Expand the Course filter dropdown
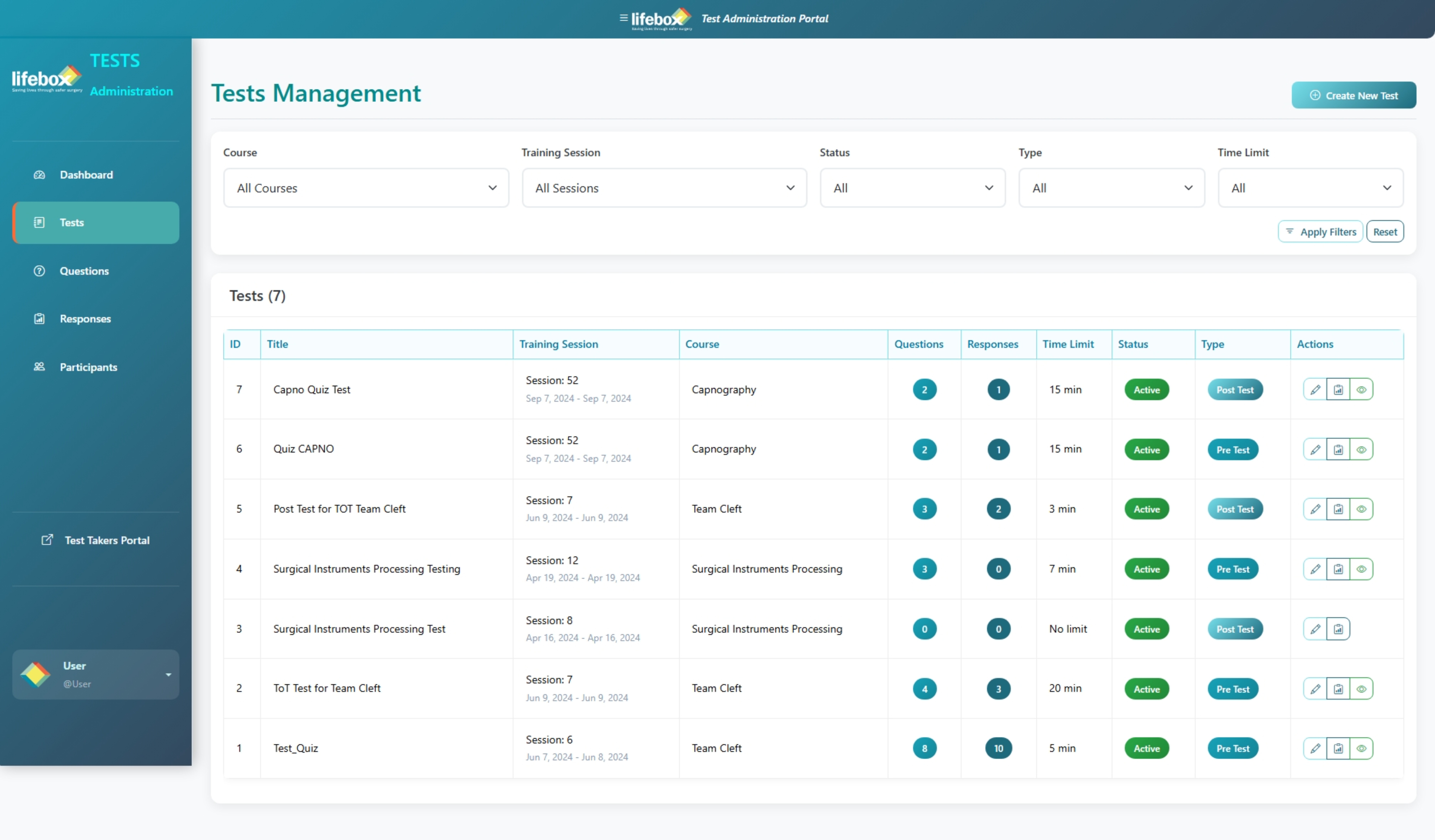Viewport: 1435px width, 840px height. pyautogui.click(x=366, y=188)
